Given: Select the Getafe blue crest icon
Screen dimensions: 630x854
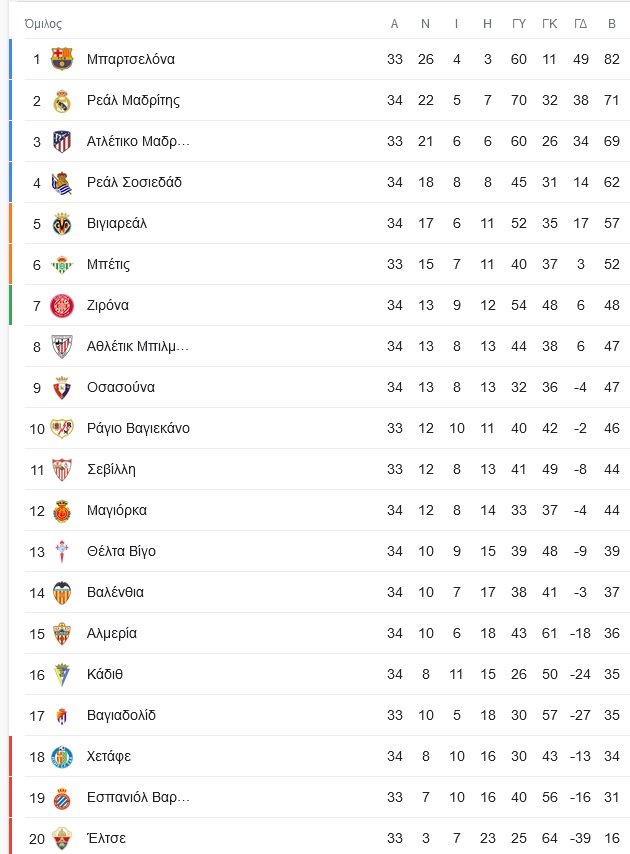Looking at the screenshot, I should click(62, 757).
